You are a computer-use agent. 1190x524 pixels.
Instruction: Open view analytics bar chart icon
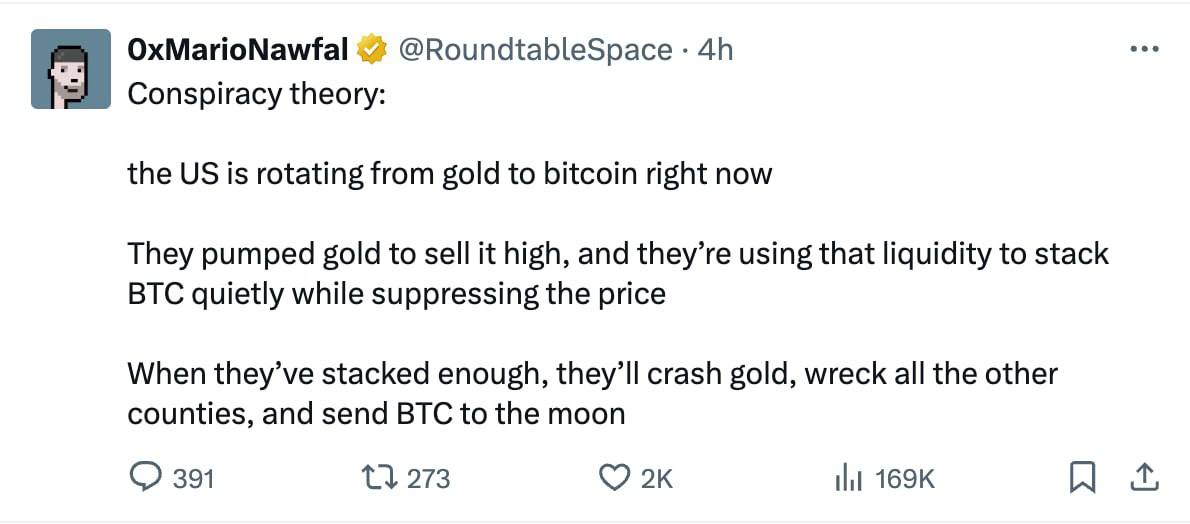point(847,479)
